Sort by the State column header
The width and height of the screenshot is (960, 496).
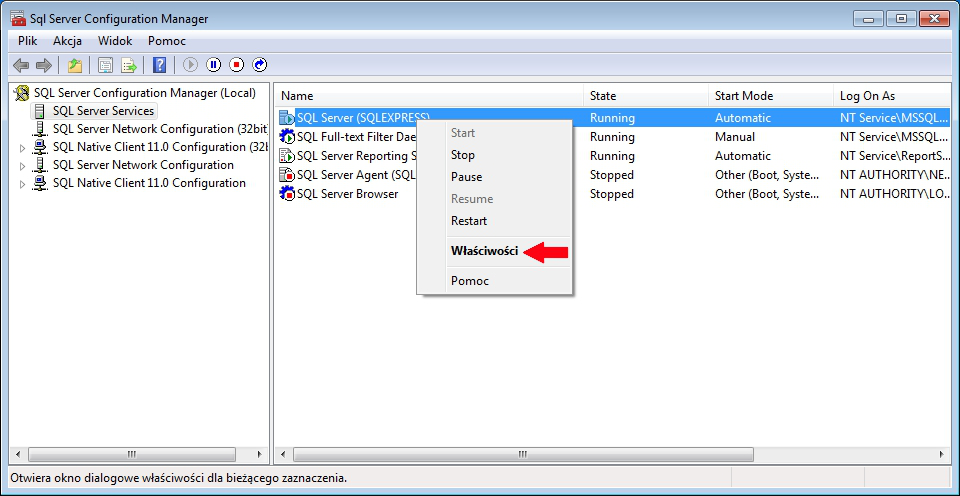point(645,96)
